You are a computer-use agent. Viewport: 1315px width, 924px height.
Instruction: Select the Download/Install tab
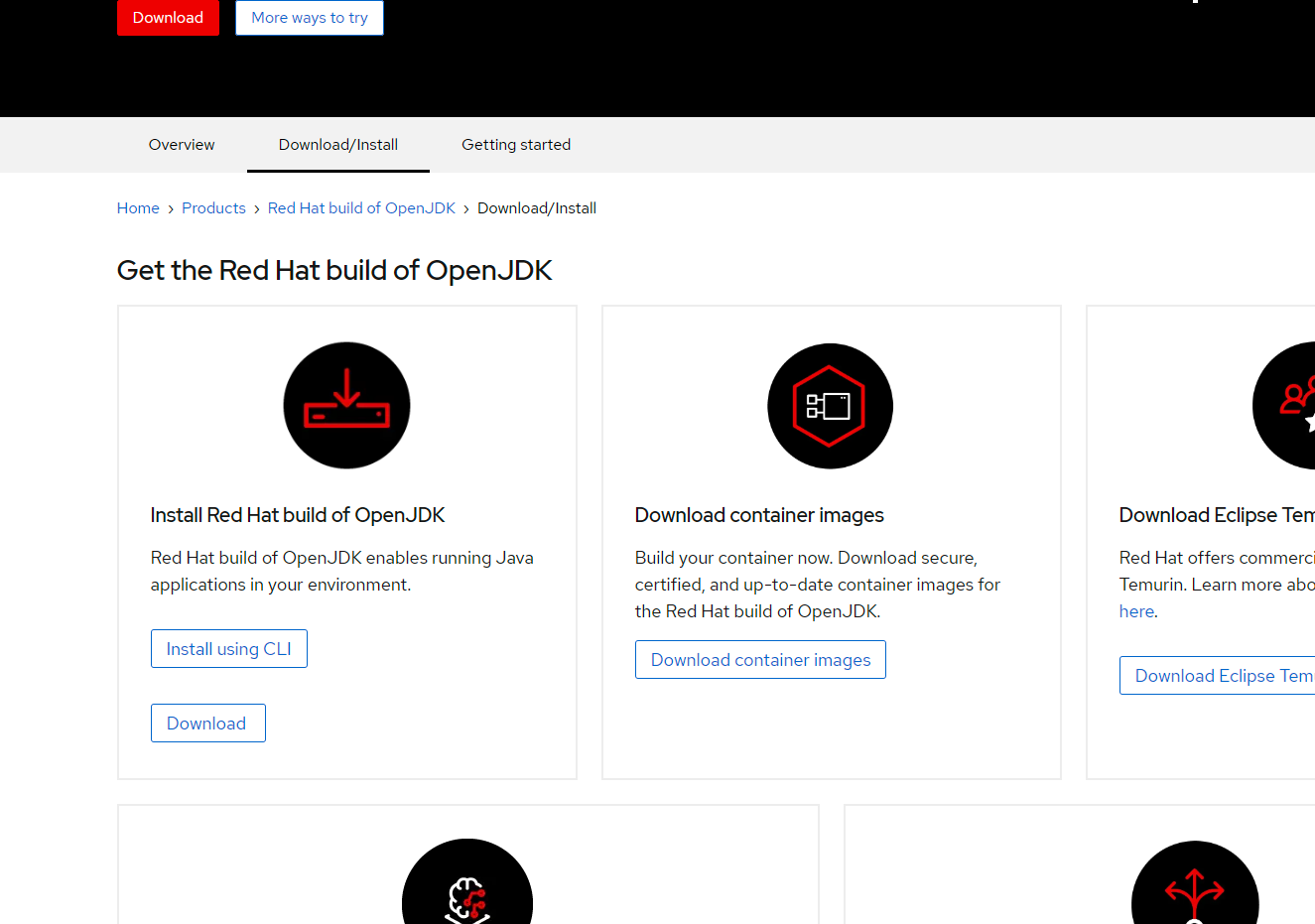coord(338,145)
